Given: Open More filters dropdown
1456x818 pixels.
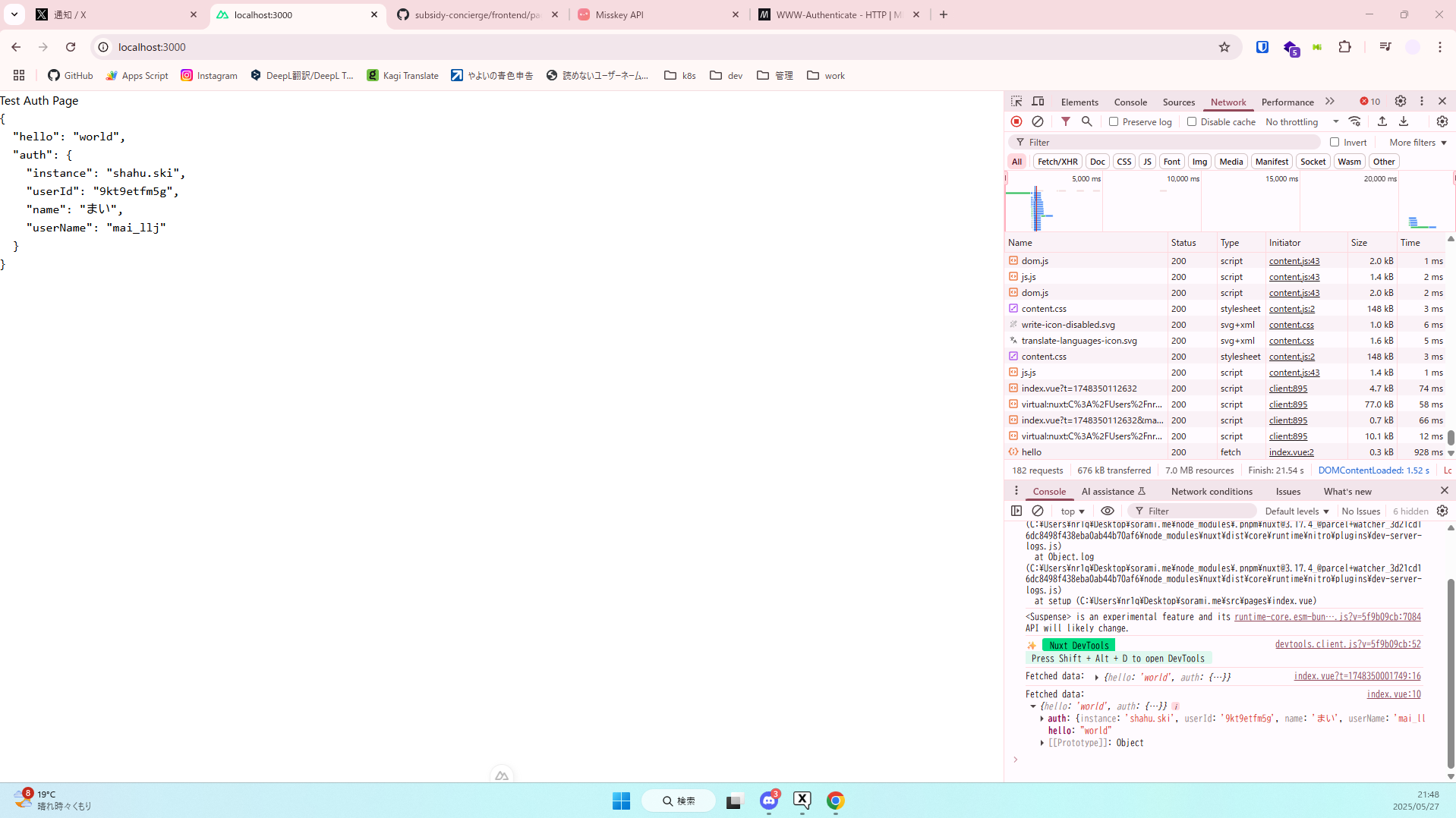Looking at the screenshot, I should click(x=1418, y=142).
